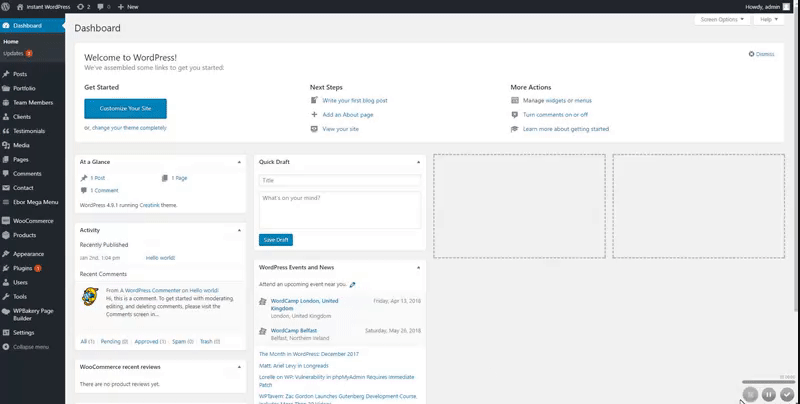Click the 'View your site' link
800x404 pixels.
click(x=340, y=130)
